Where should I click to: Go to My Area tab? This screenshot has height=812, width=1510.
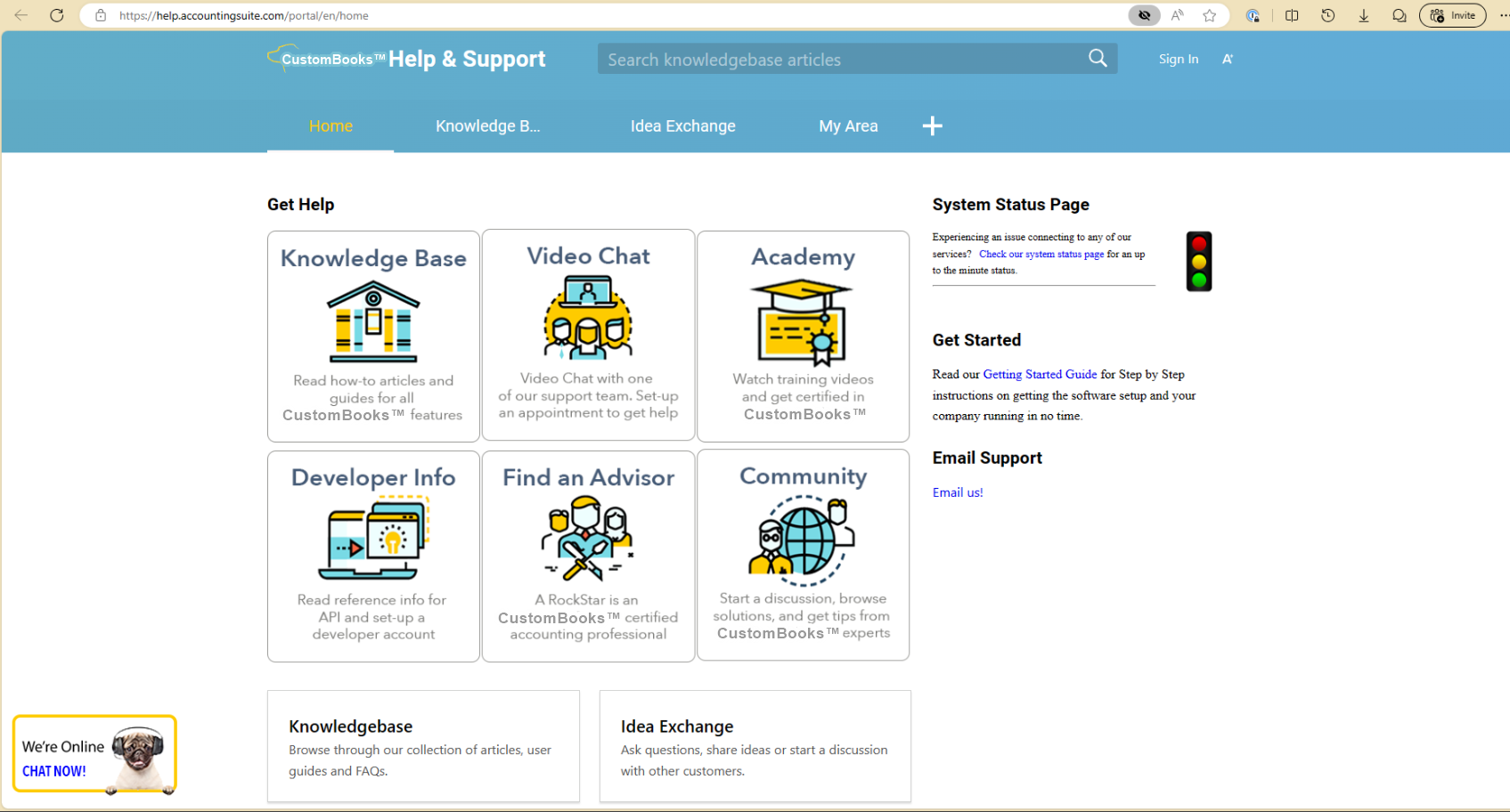click(848, 126)
